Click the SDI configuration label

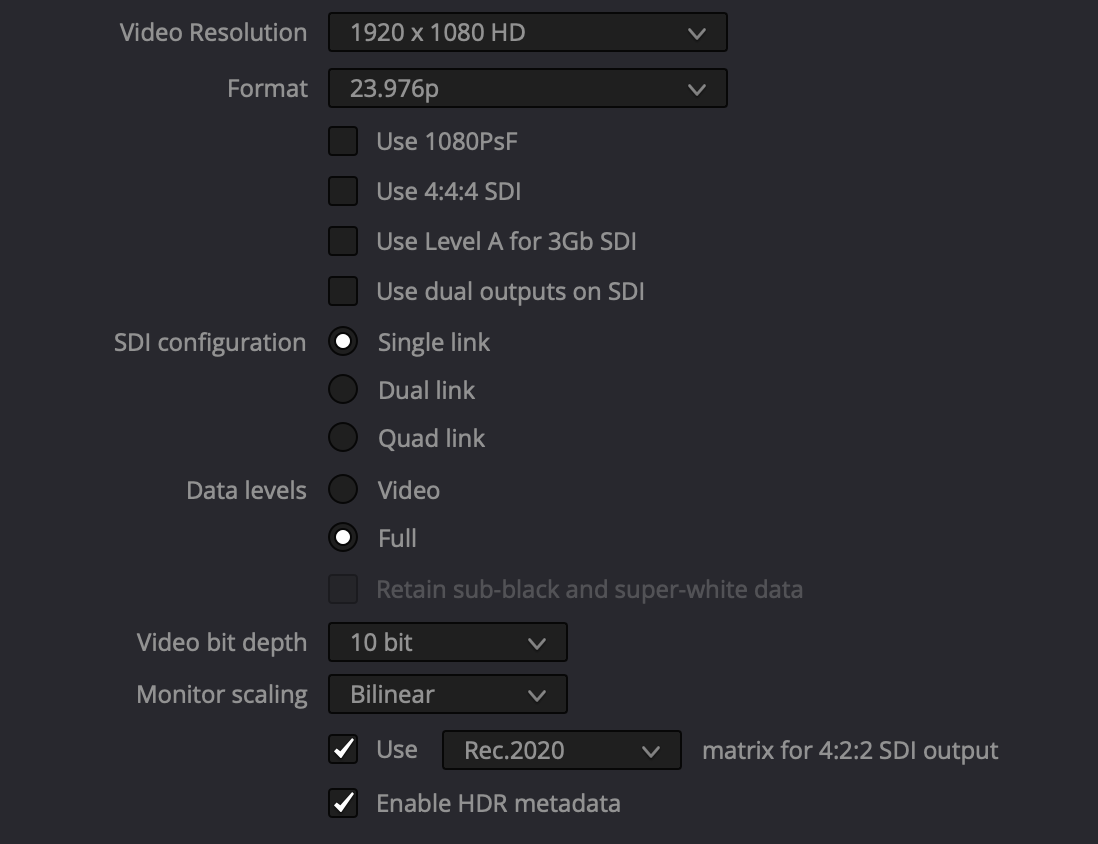pyautogui.click(x=210, y=342)
